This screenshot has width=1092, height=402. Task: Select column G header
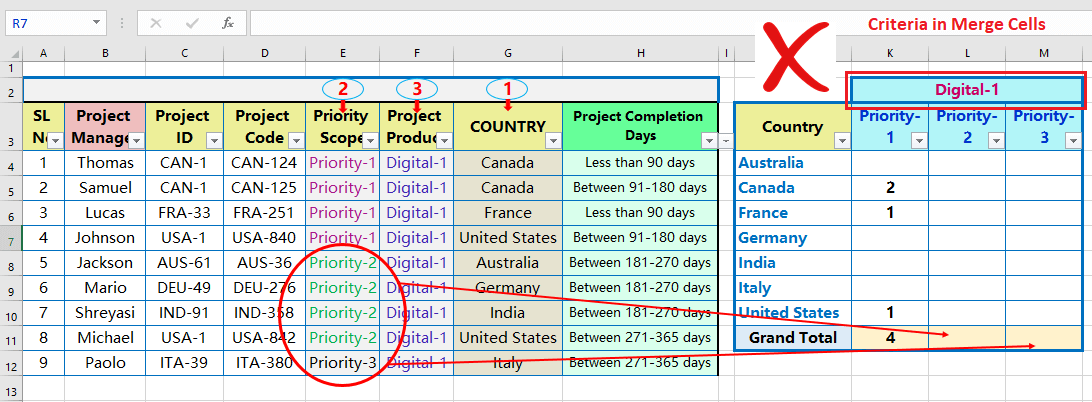pos(508,53)
